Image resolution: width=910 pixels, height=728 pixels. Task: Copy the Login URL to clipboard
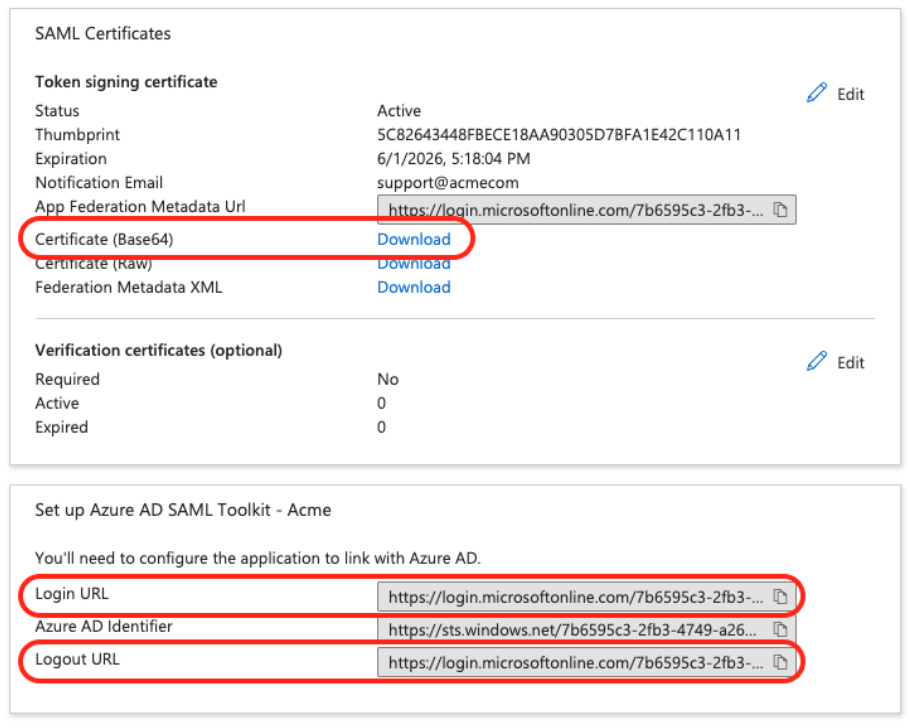click(x=781, y=597)
